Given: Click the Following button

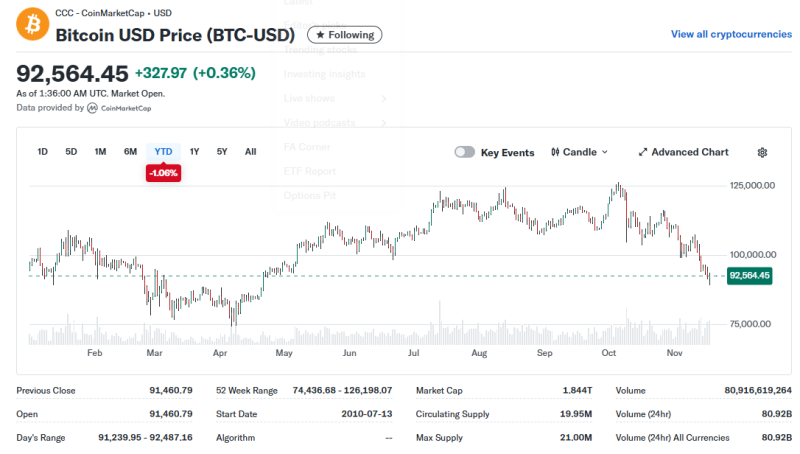Looking at the screenshot, I should click(x=344, y=35).
